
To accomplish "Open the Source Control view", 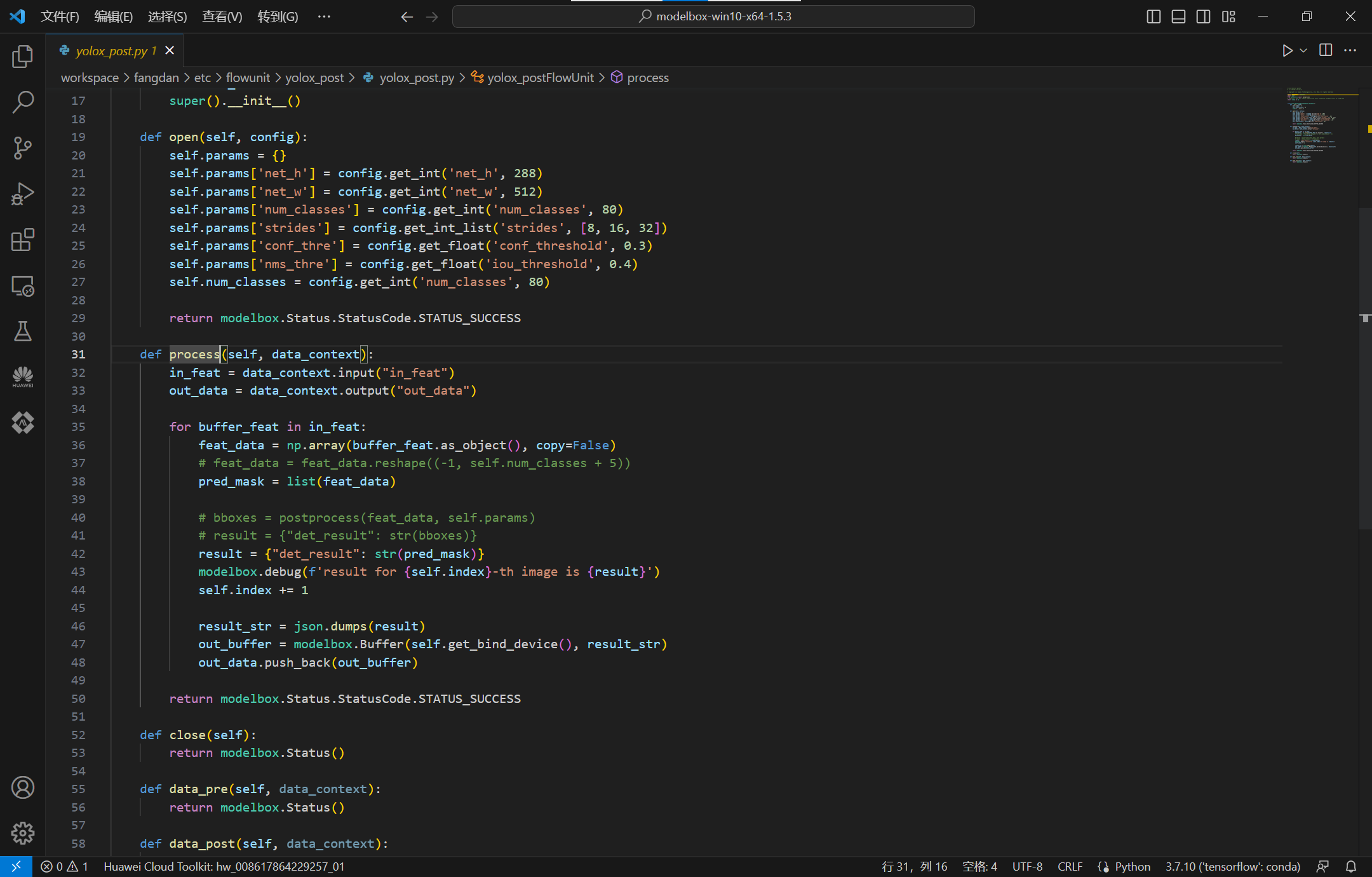I will 23,148.
